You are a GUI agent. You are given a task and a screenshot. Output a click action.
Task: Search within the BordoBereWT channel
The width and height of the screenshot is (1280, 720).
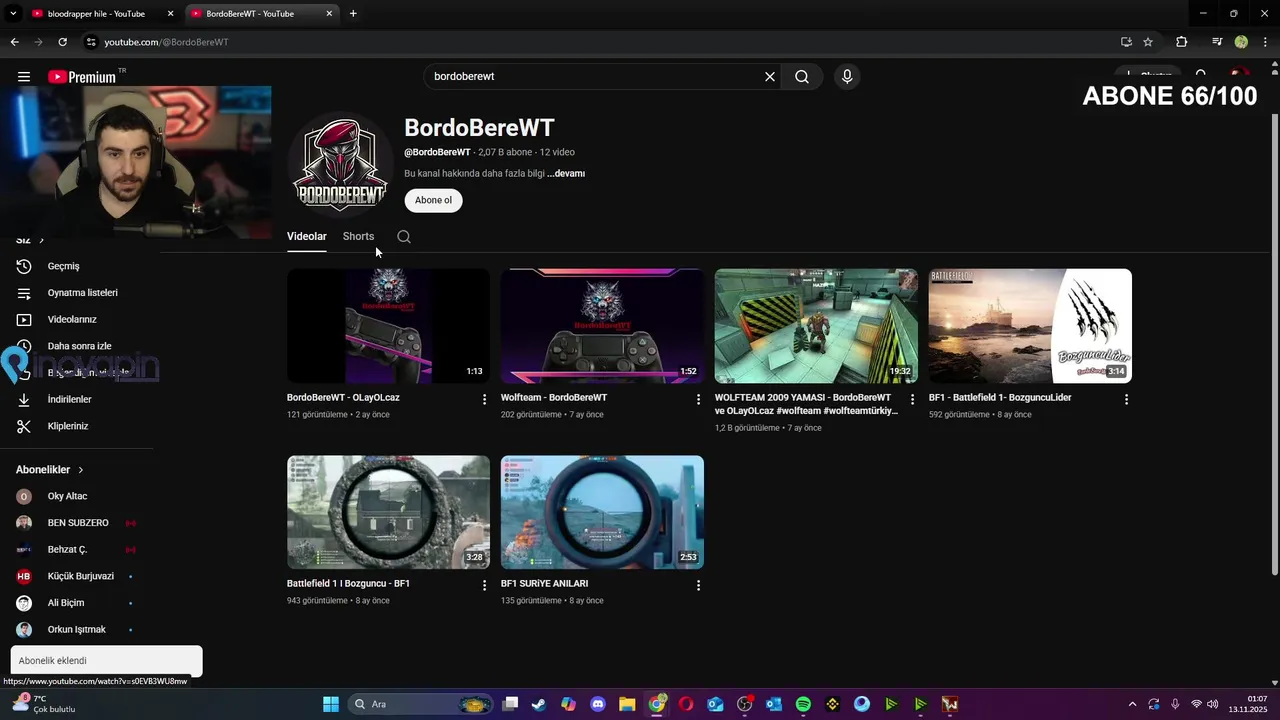[404, 237]
